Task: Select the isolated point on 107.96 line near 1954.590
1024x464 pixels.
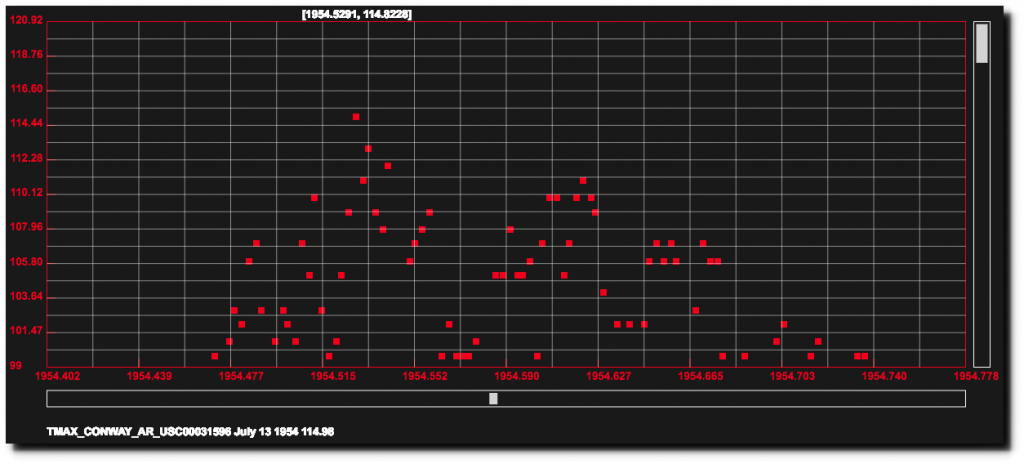Action: (510, 230)
